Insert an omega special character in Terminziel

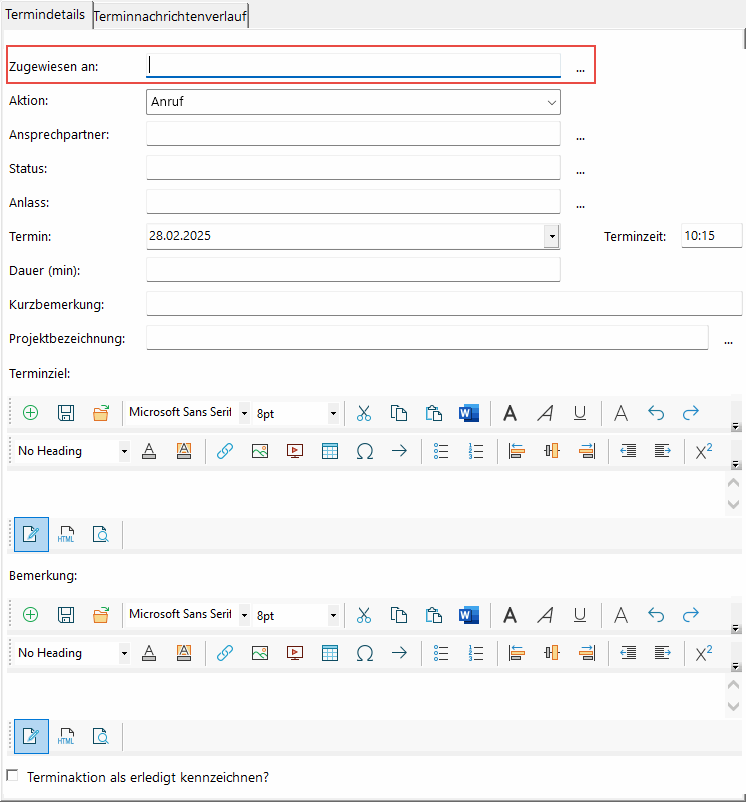[365, 451]
